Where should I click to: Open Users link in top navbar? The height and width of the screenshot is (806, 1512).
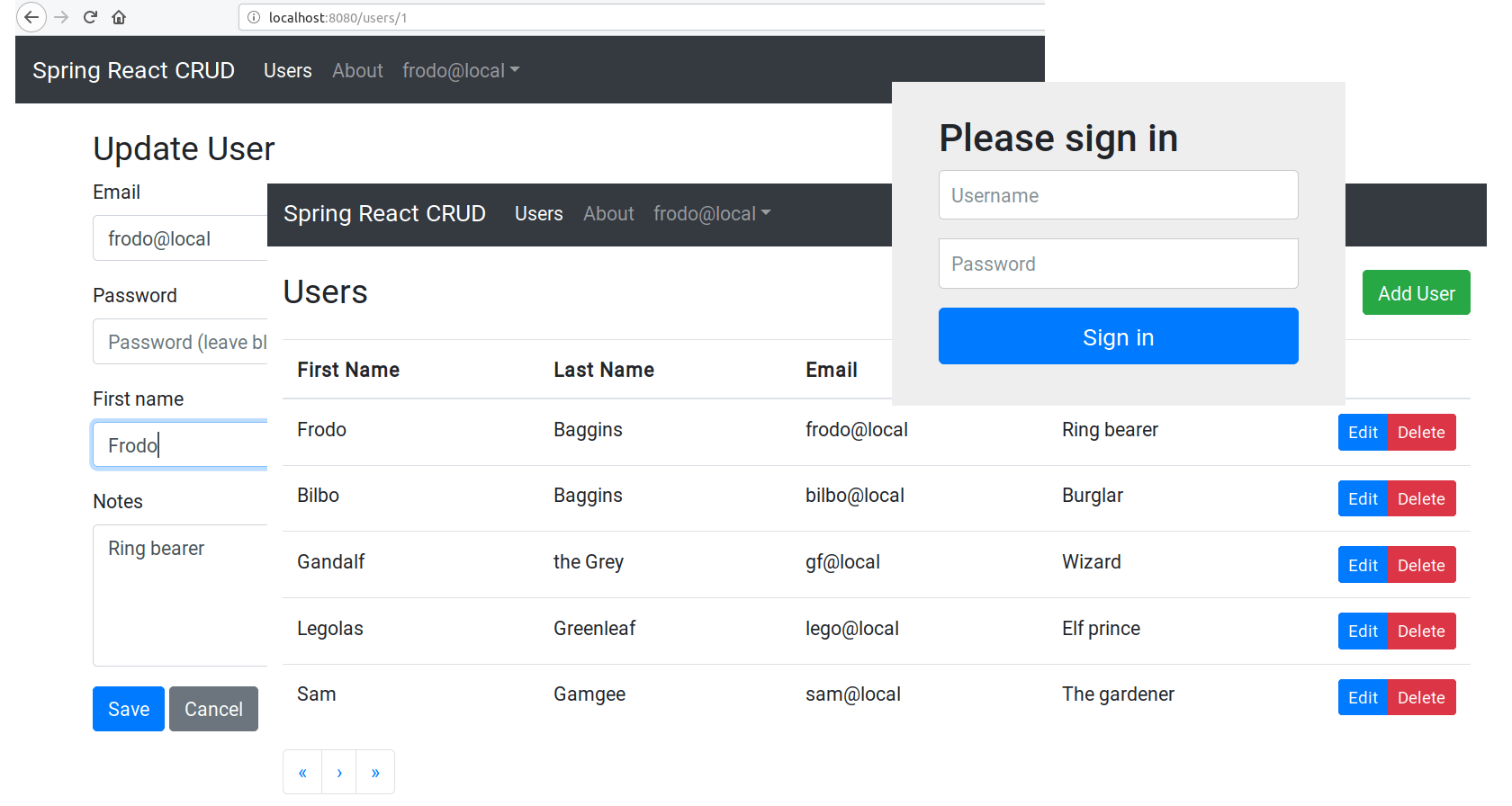[x=287, y=70]
